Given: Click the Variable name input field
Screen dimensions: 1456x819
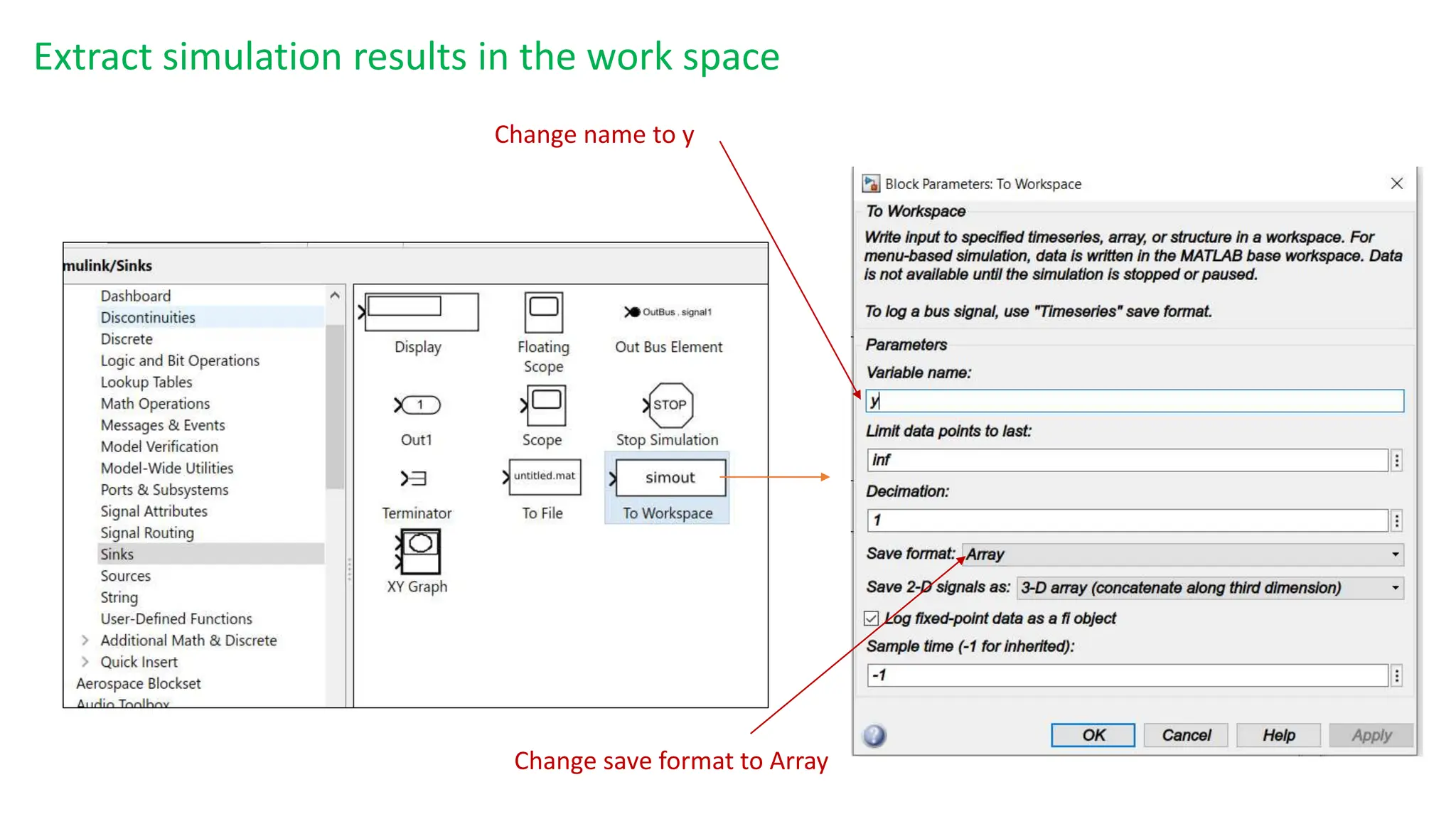Looking at the screenshot, I should pos(1135,401).
